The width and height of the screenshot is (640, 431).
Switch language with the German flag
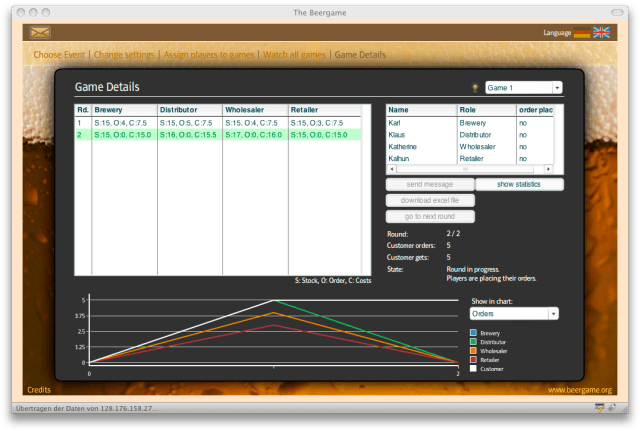click(x=581, y=33)
